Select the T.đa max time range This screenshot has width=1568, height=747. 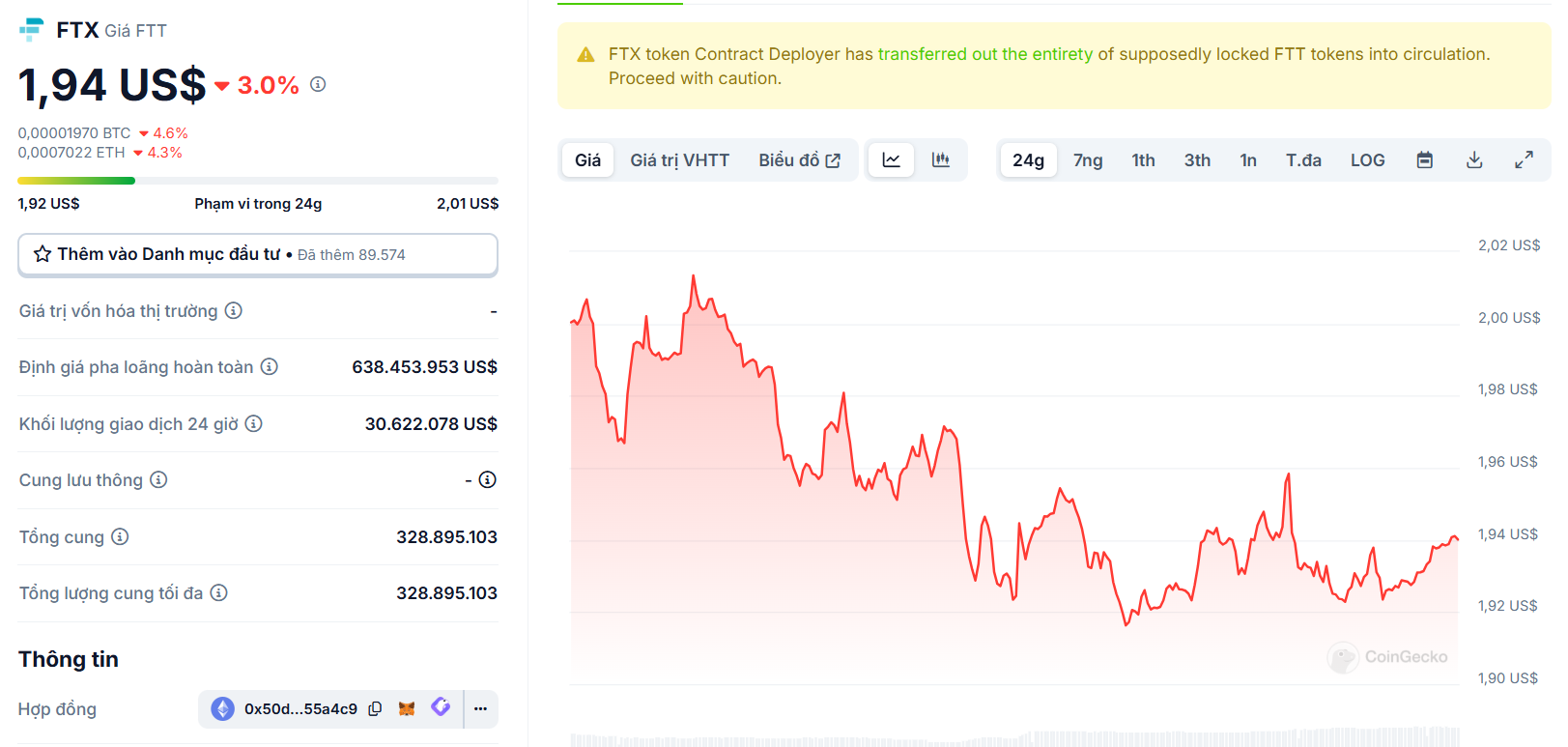coord(1303,160)
